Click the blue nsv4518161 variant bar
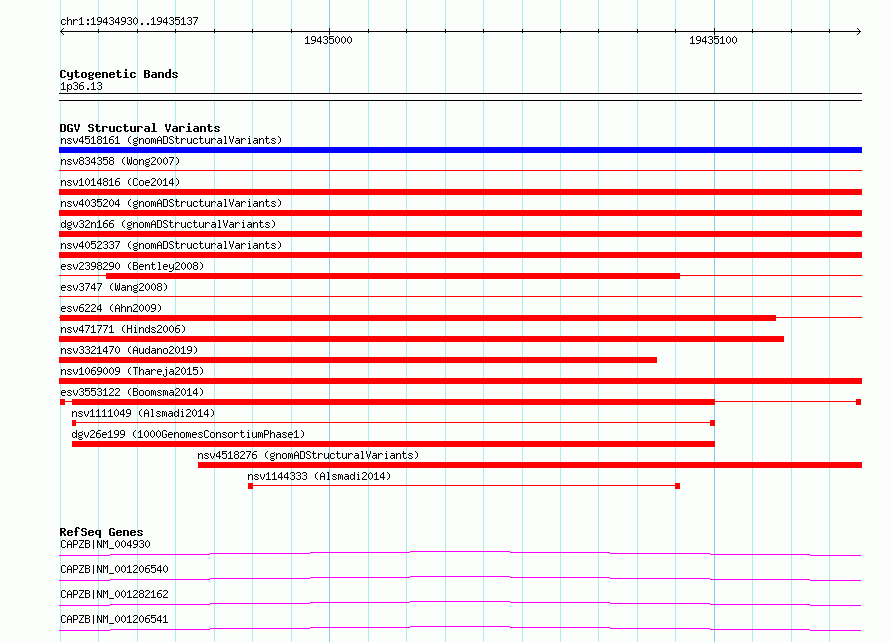 point(460,150)
